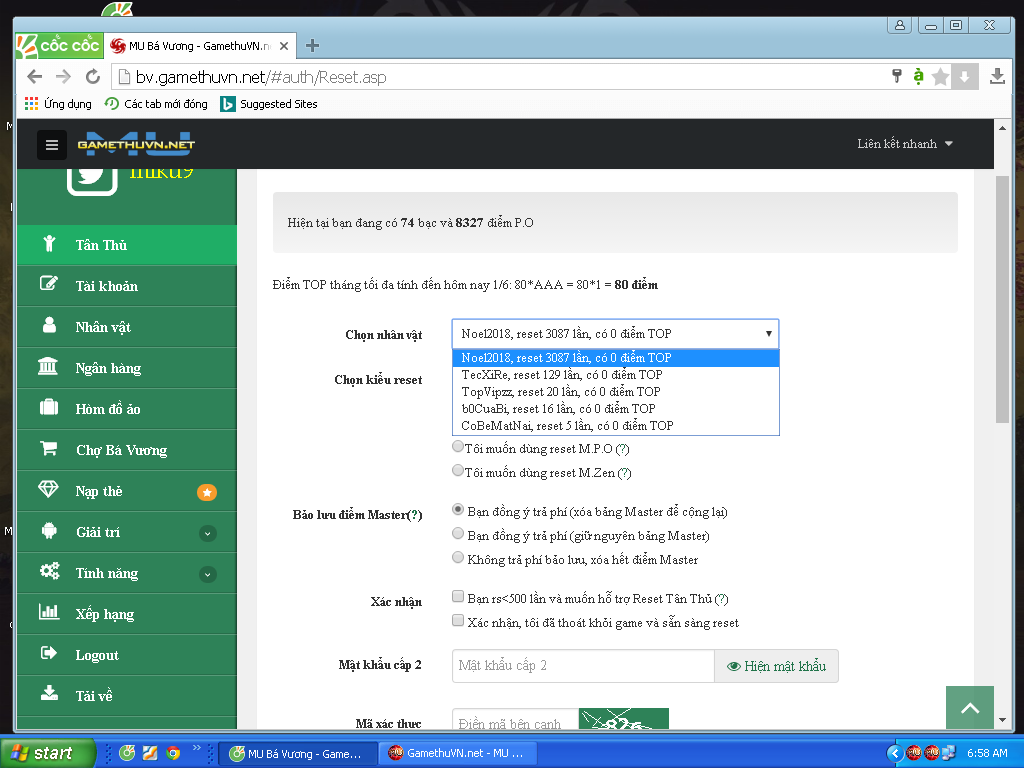Viewport: 1024px width, 768px height.
Task: Show help for reset M.Zen question mark
Action: tap(624, 473)
